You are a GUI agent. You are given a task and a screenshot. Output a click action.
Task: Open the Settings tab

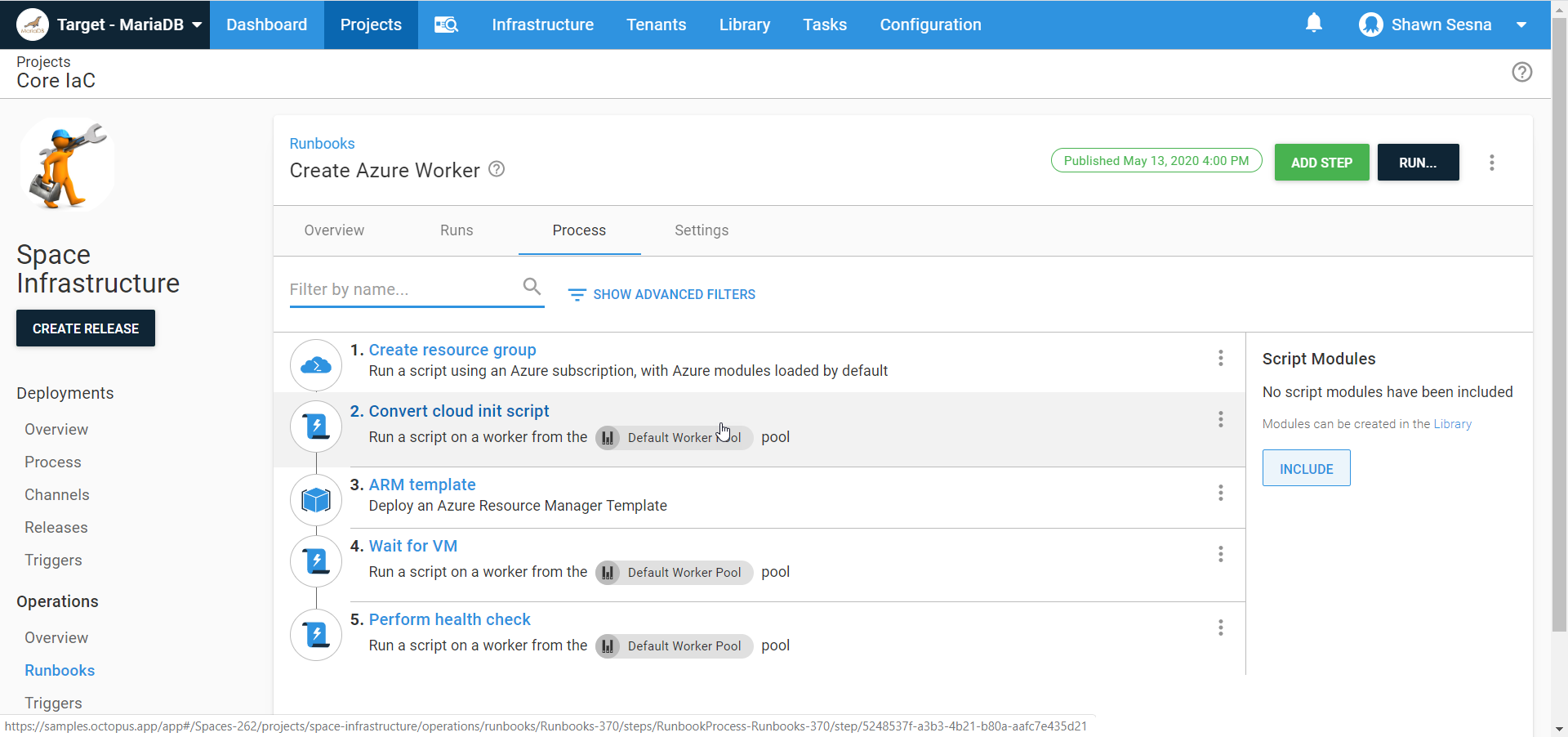[701, 230]
